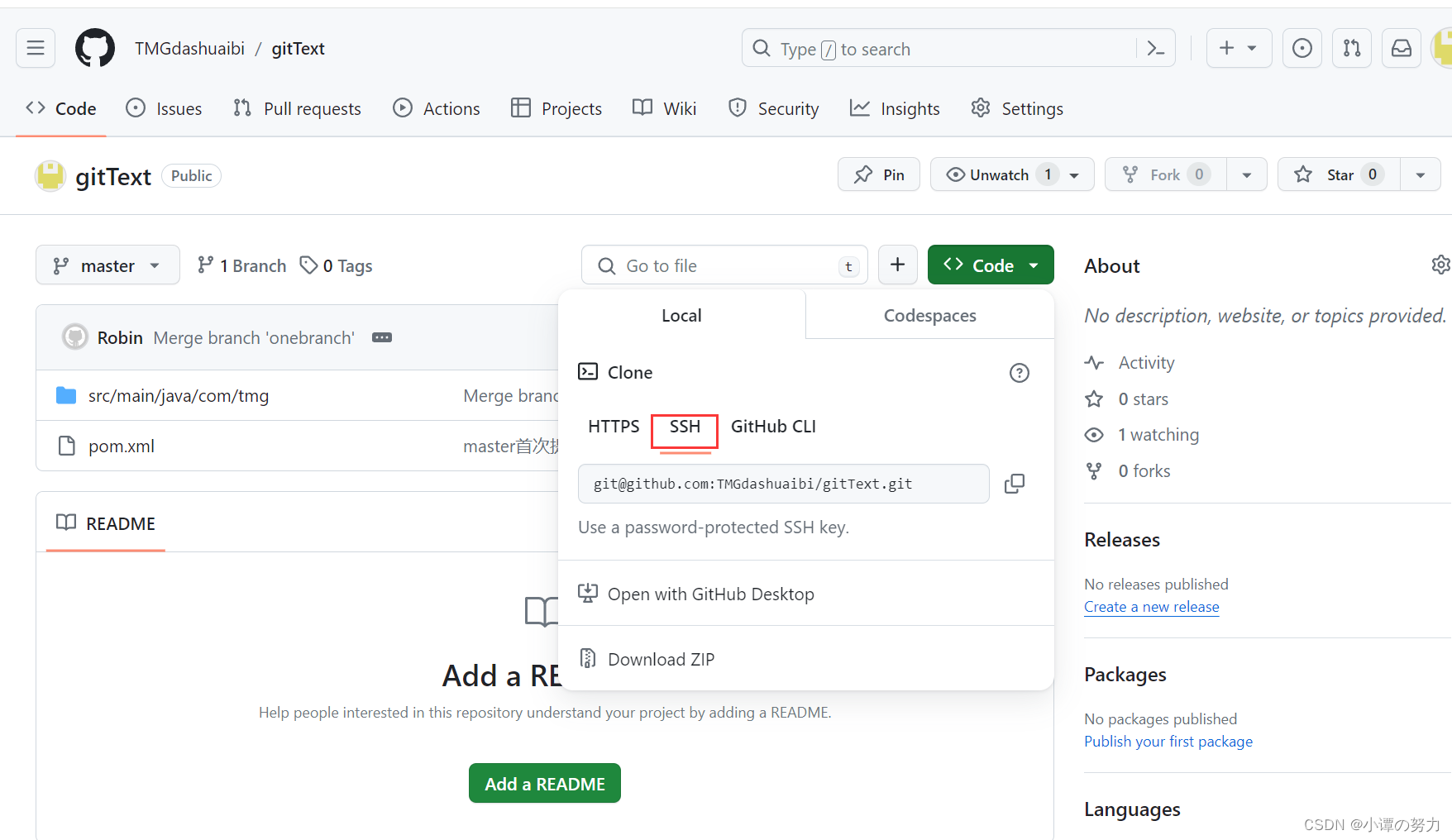This screenshot has height=840, width=1452.
Task: Open the About section settings gear
Action: click(1440, 265)
